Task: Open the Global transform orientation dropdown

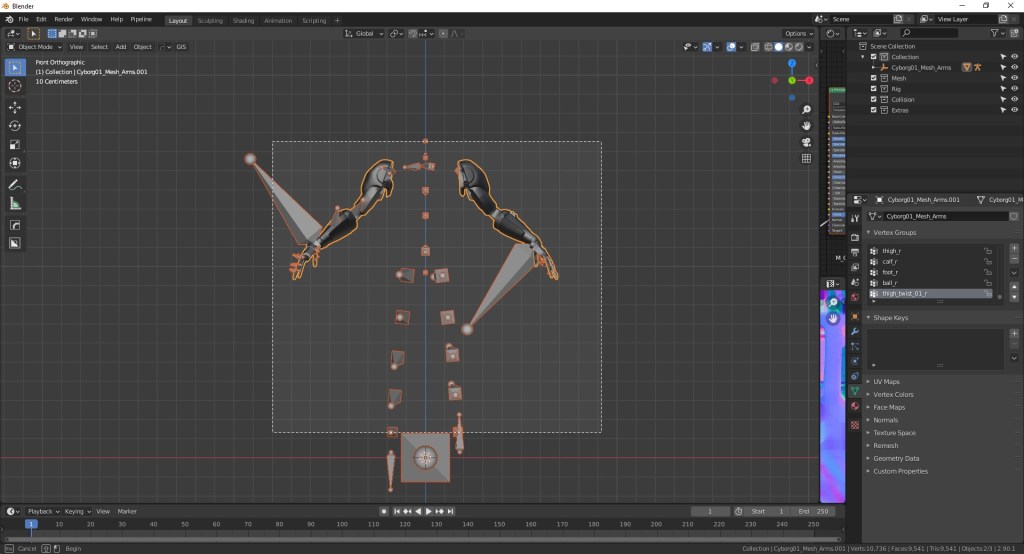Action: [x=364, y=33]
